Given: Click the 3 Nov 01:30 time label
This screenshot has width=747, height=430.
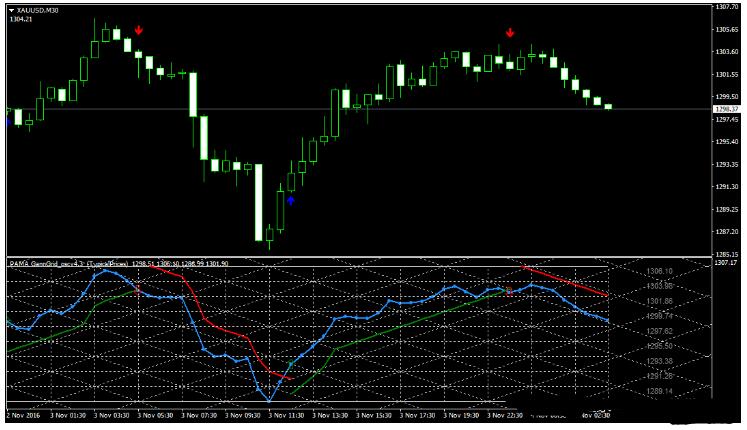Looking at the screenshot, I should [x=67, y=415].
